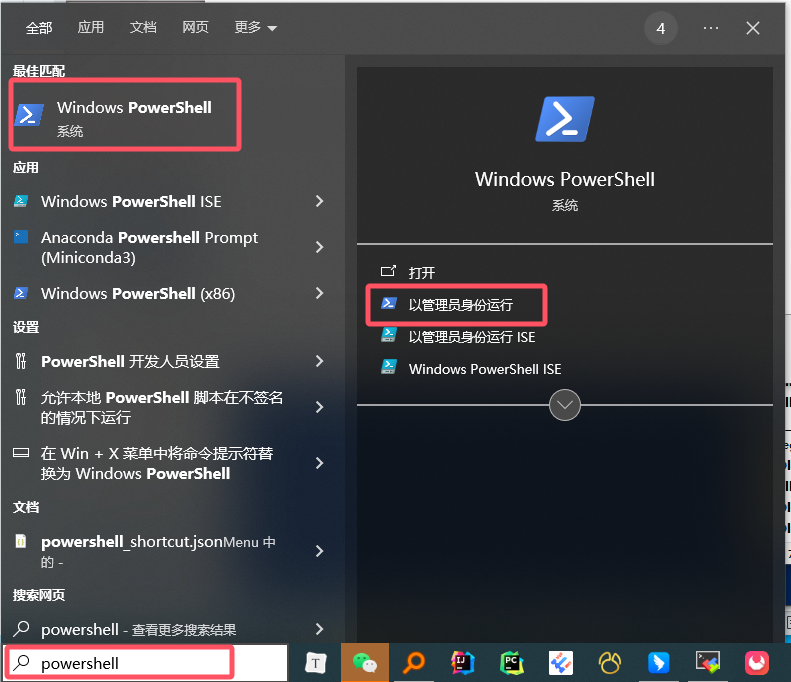Open the blue bird taskbar app
The image size is (791, 682).
click(x=658, y=662)
